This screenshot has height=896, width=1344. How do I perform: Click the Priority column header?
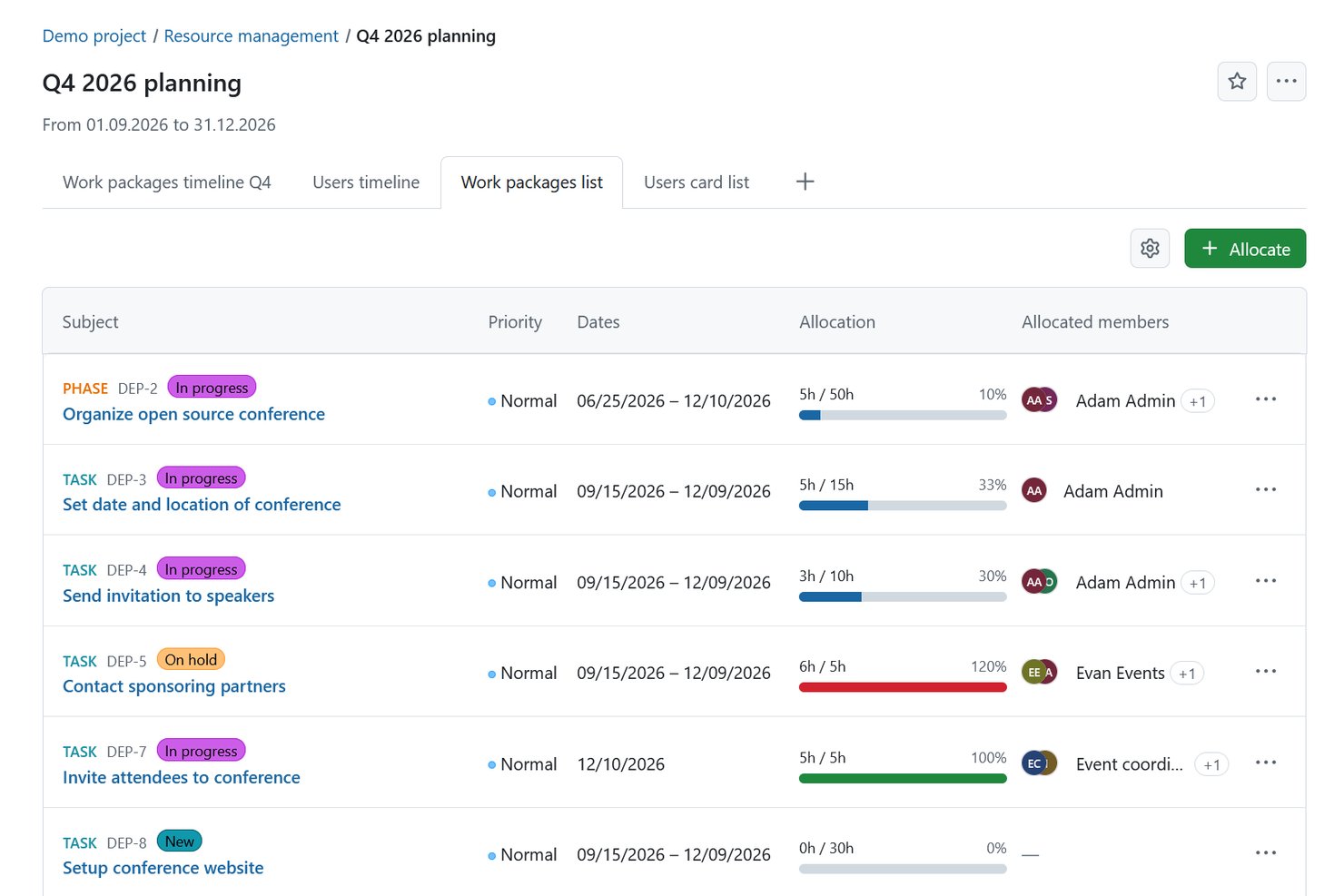[515, 322]
